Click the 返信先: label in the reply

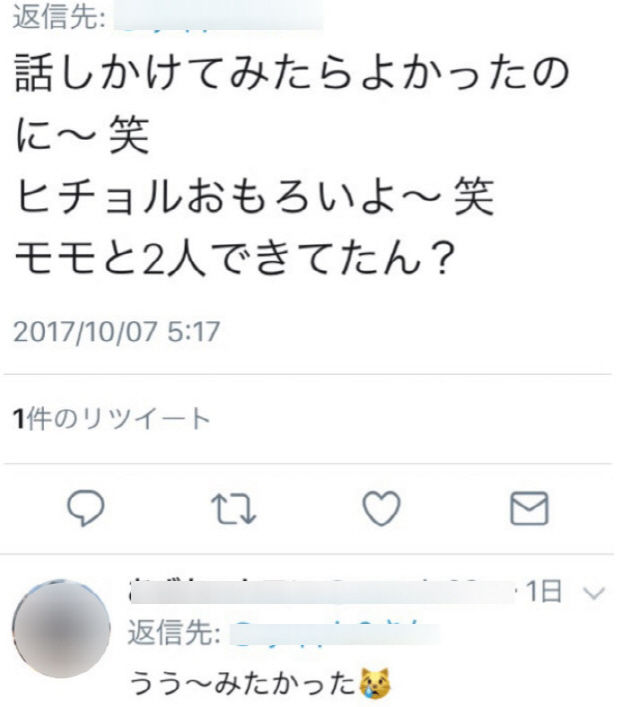[x=175, y=633]
